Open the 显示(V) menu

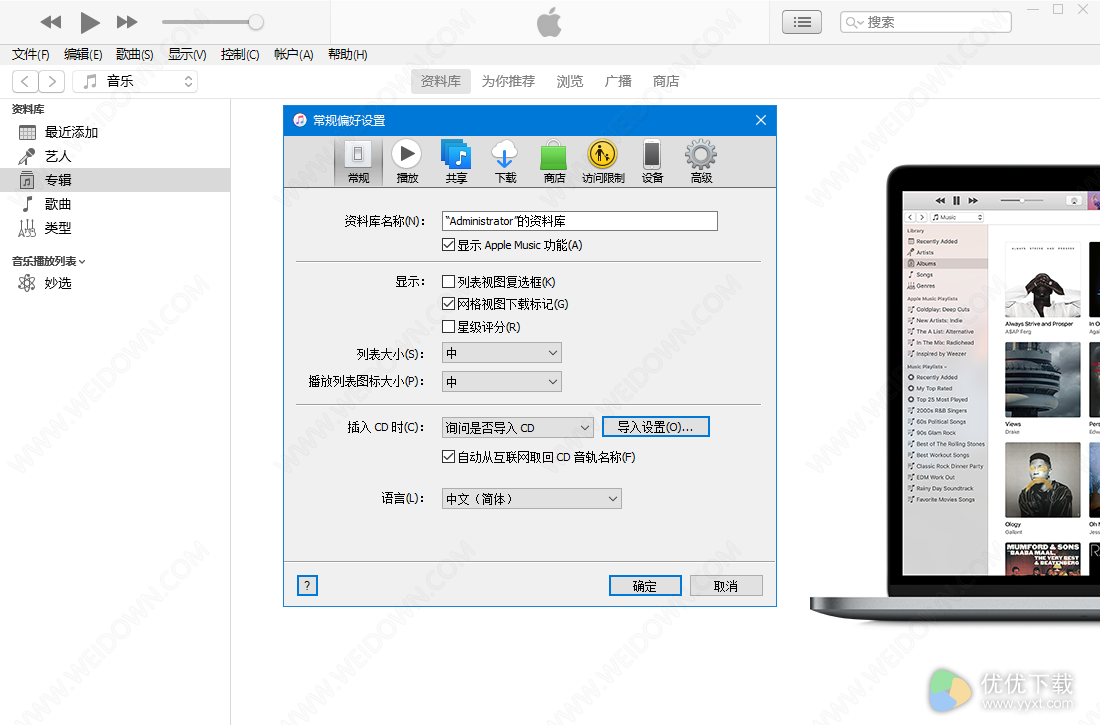point(187,55)
